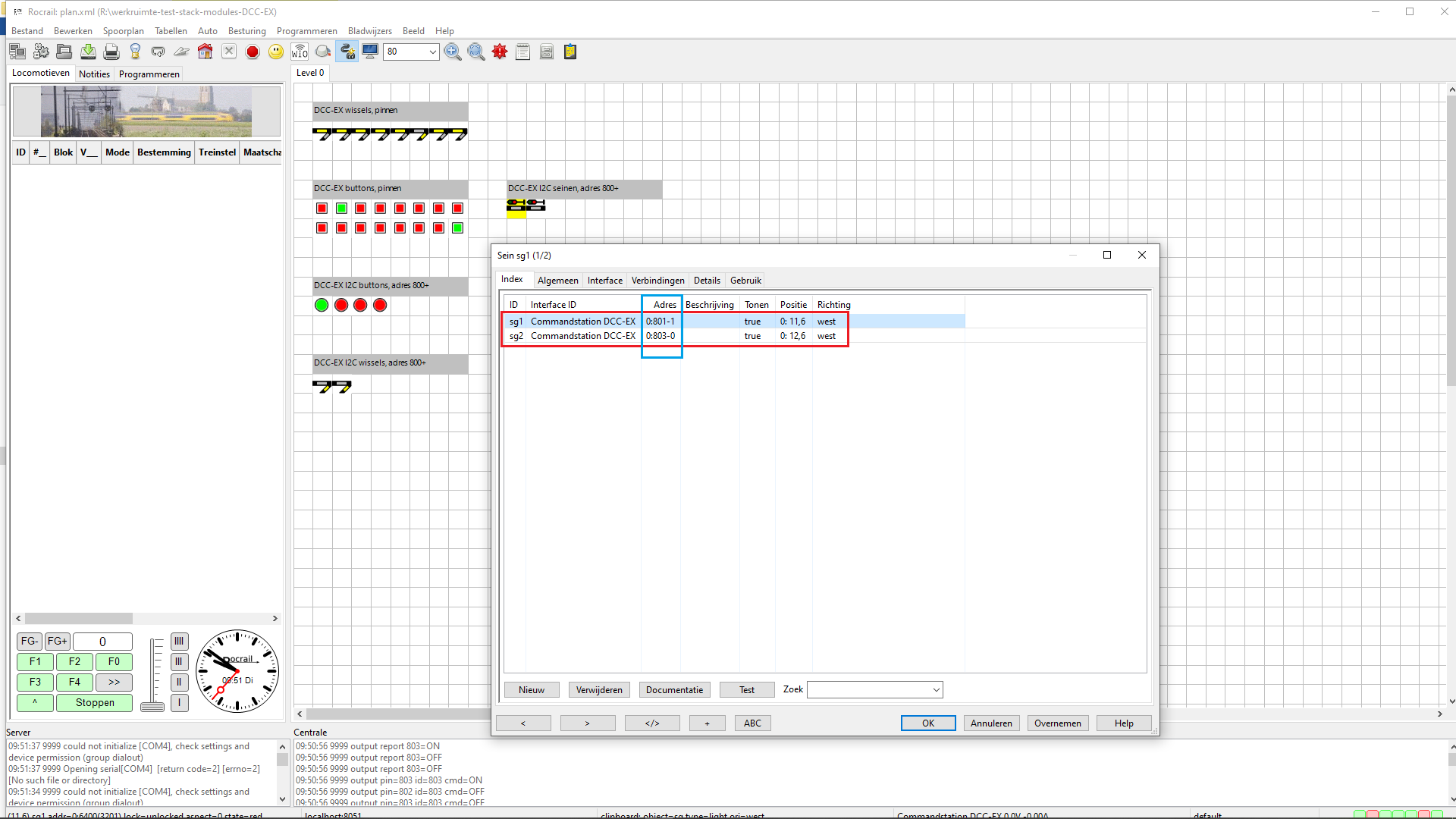
Task: Switch to the Interface tab
Action: click(x=604, y=281)
